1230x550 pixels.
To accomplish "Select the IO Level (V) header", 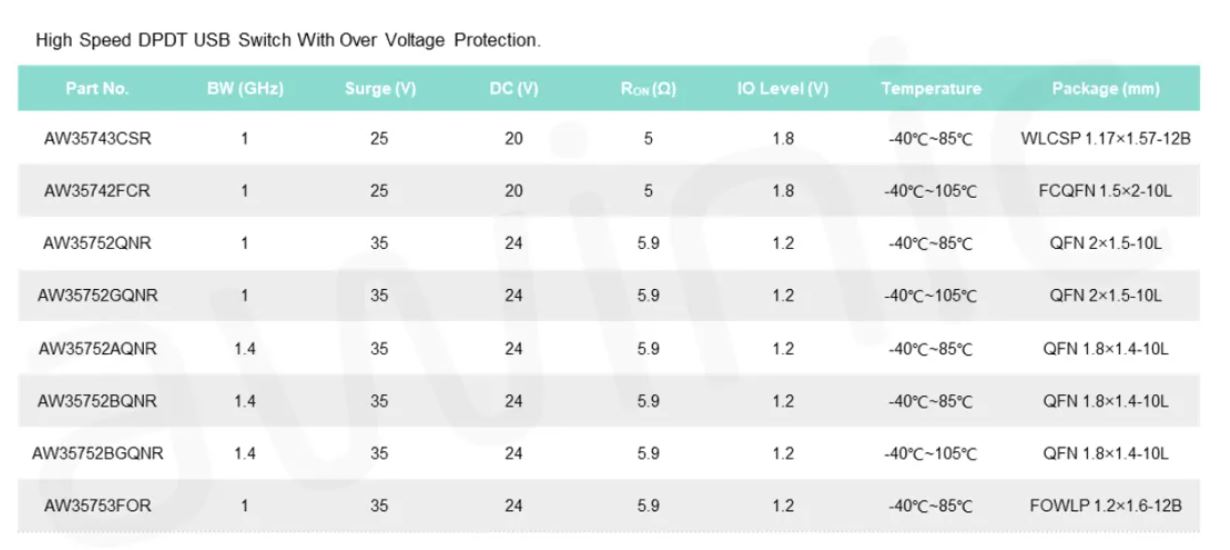I will (x=783, y=88).
